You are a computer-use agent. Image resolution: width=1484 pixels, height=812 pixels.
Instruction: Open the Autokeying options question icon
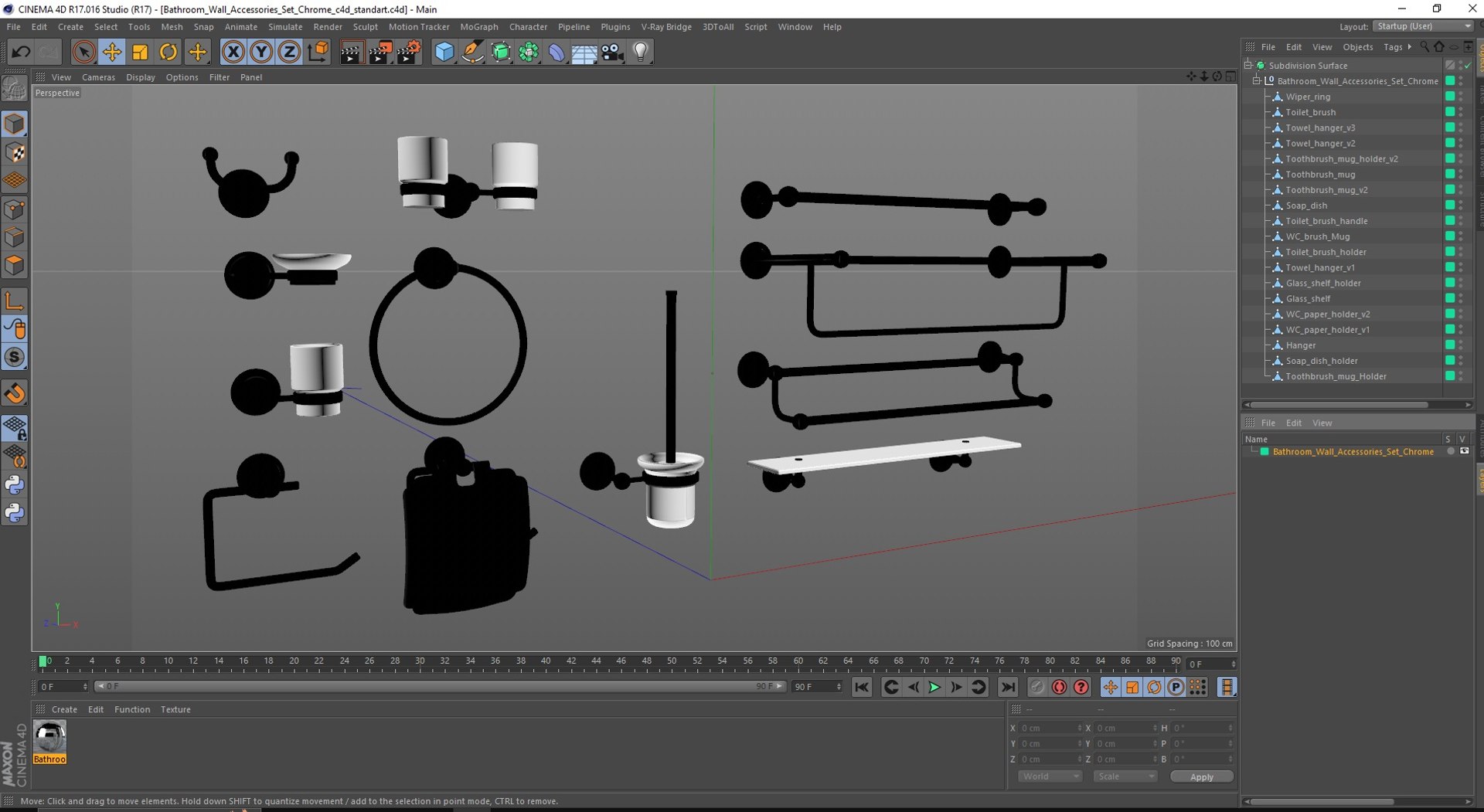1081,687
